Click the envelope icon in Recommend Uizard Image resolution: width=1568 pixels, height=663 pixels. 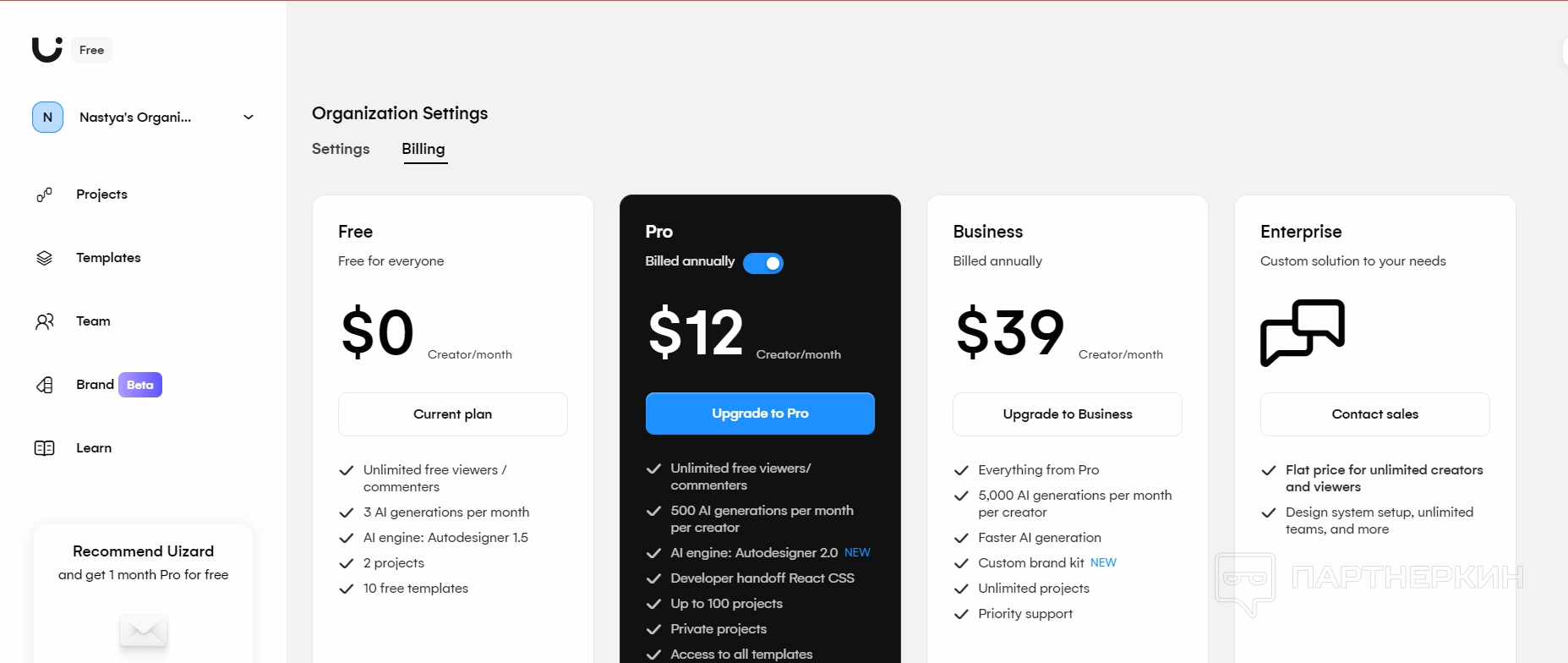[x=144, y=629]
